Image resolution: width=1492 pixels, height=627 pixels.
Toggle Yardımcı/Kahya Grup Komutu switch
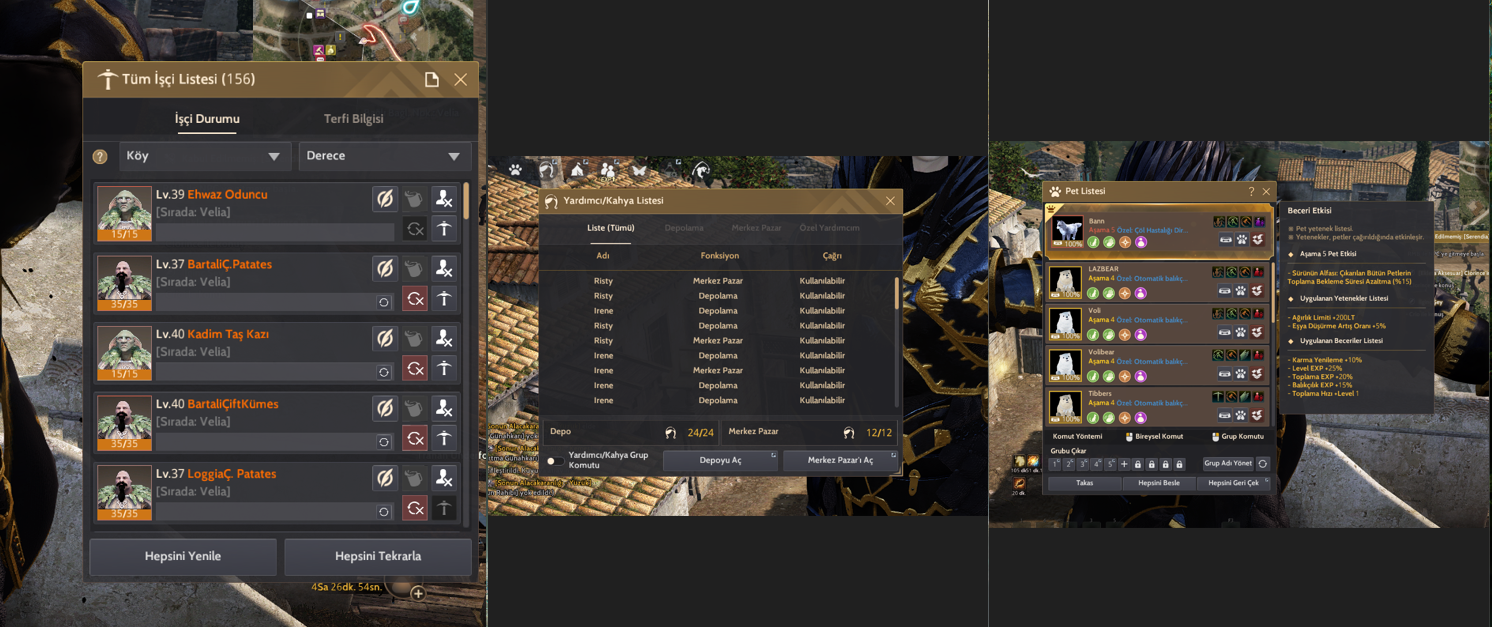[554, 461]
